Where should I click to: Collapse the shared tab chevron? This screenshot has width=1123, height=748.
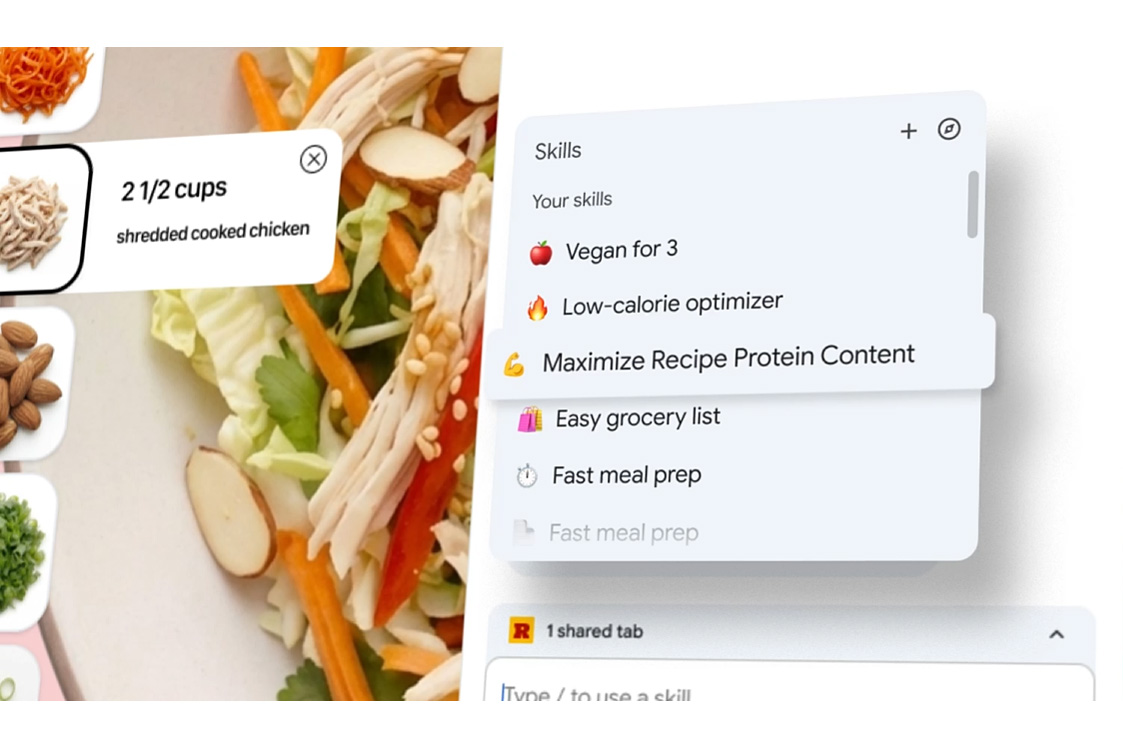pos(1056,634)
